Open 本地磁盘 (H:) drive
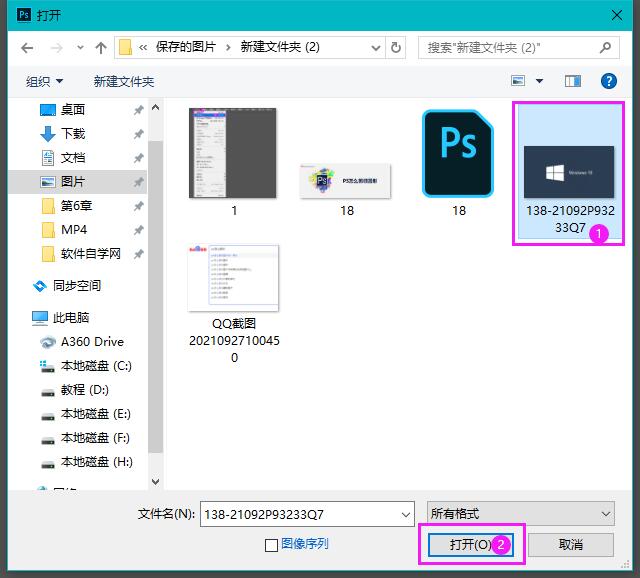 (97, 462)
